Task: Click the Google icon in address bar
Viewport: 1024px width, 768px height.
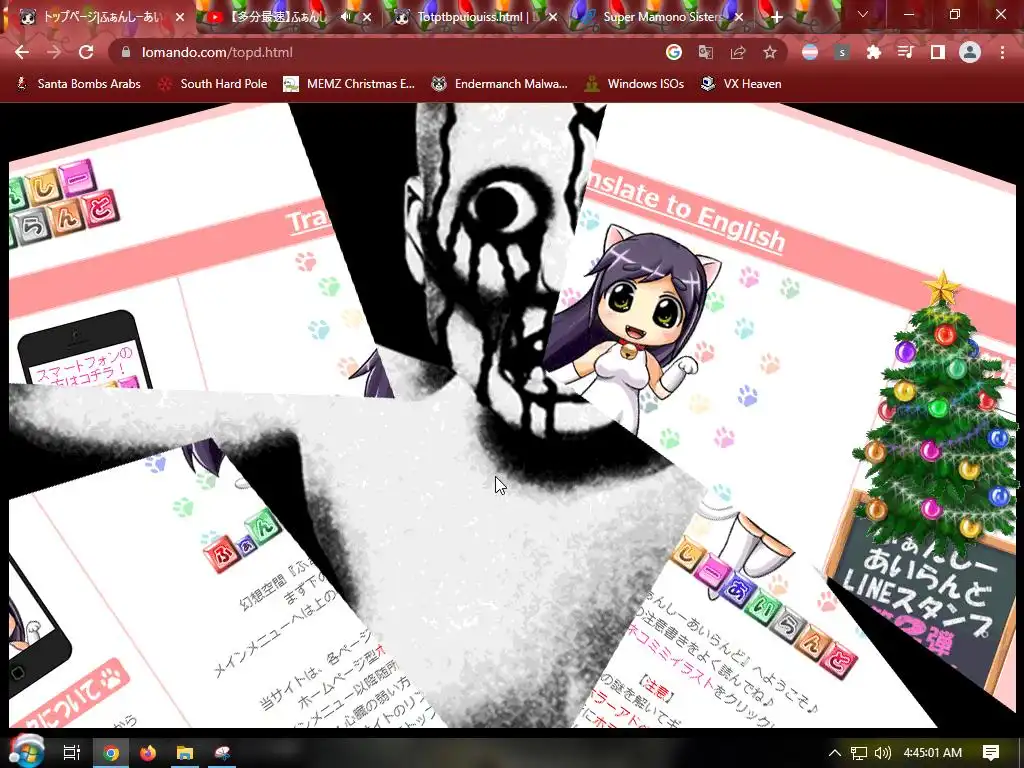Action: click(673, 52)
